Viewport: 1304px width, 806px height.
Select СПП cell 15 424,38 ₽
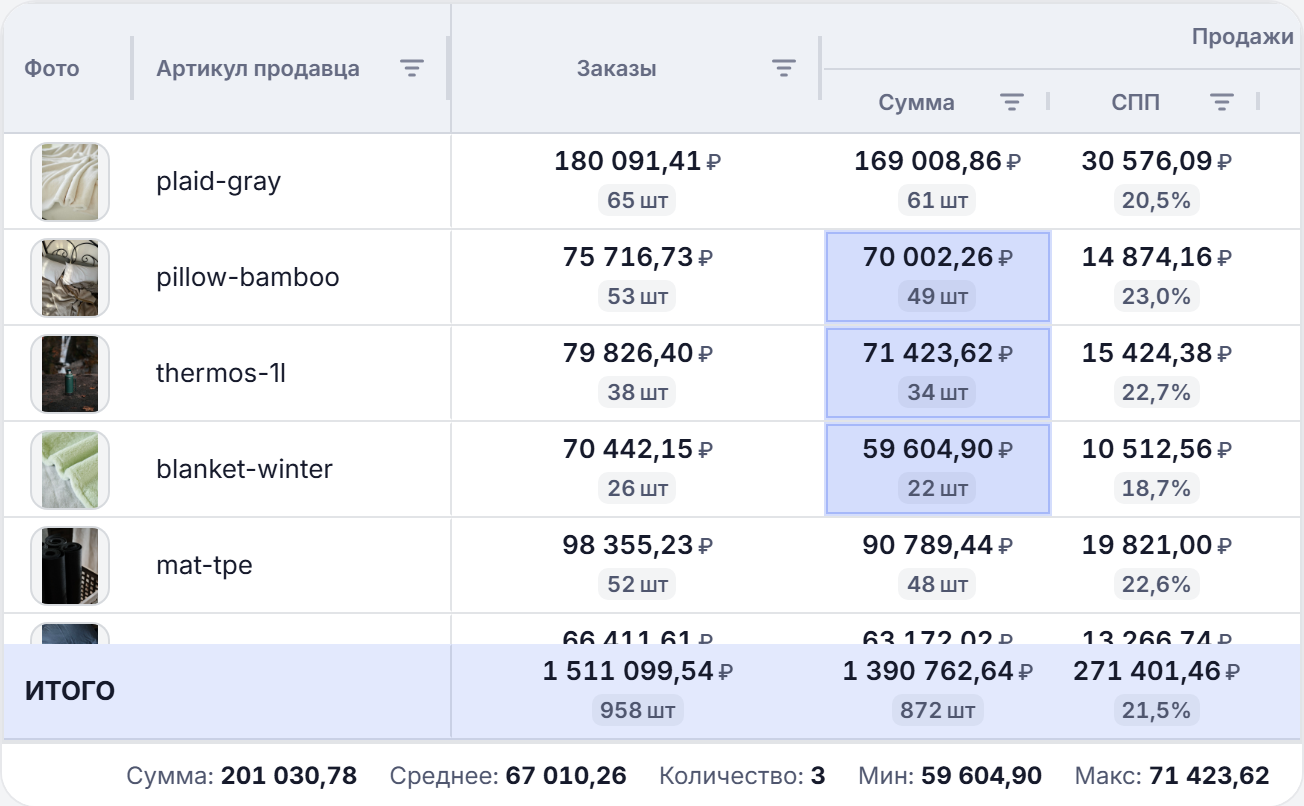click(x=1156, y=373)
